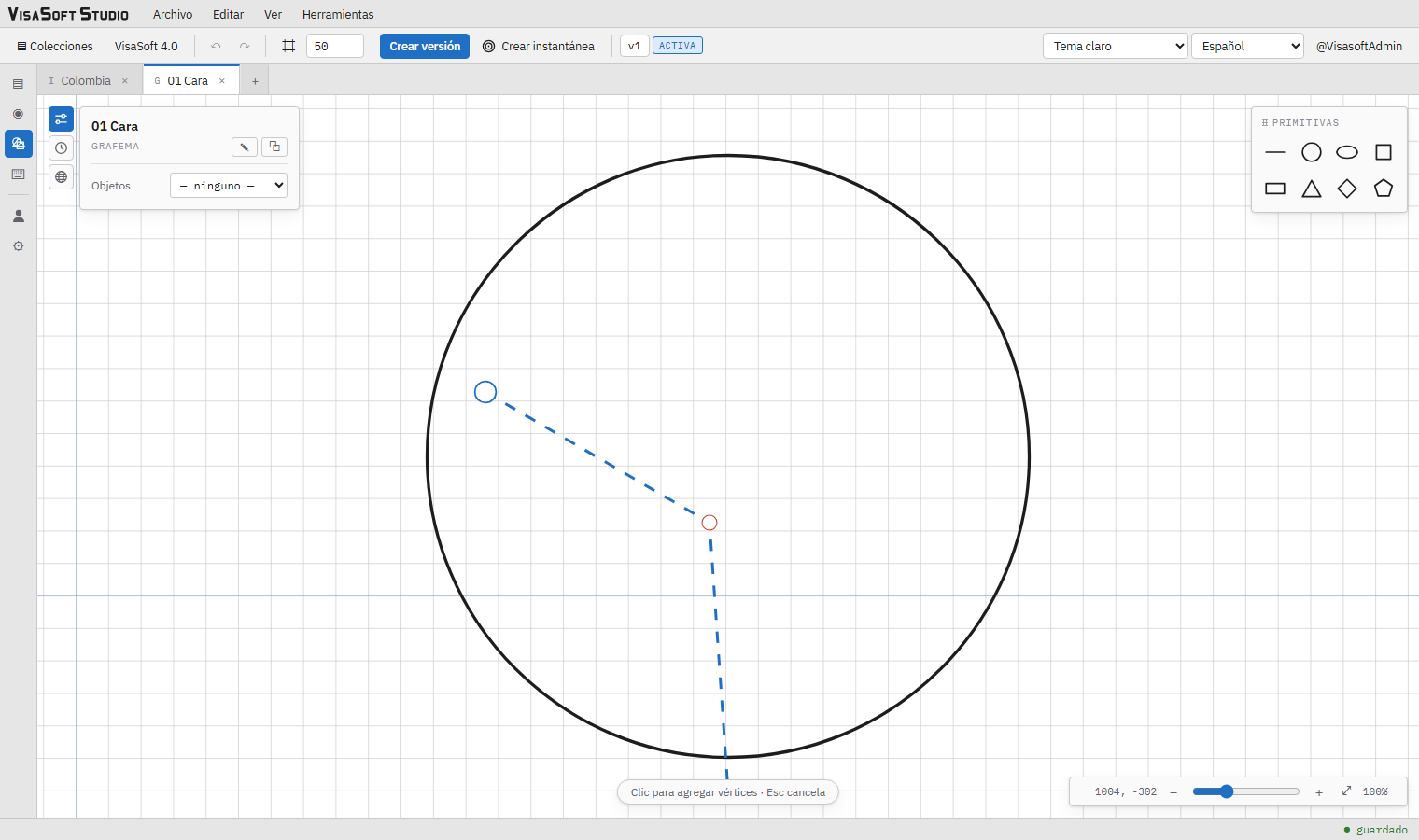Switch to the Colombia tab
This screenshot has height=840, width=1419.
tap(85, 81)
